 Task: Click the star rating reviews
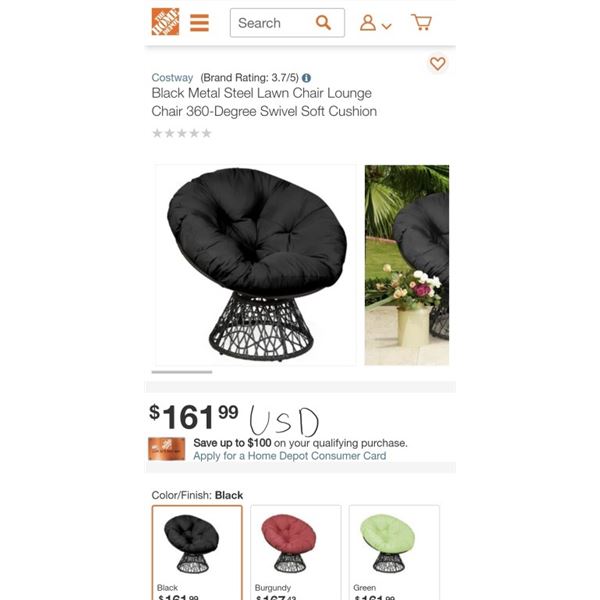pos(182,133)
